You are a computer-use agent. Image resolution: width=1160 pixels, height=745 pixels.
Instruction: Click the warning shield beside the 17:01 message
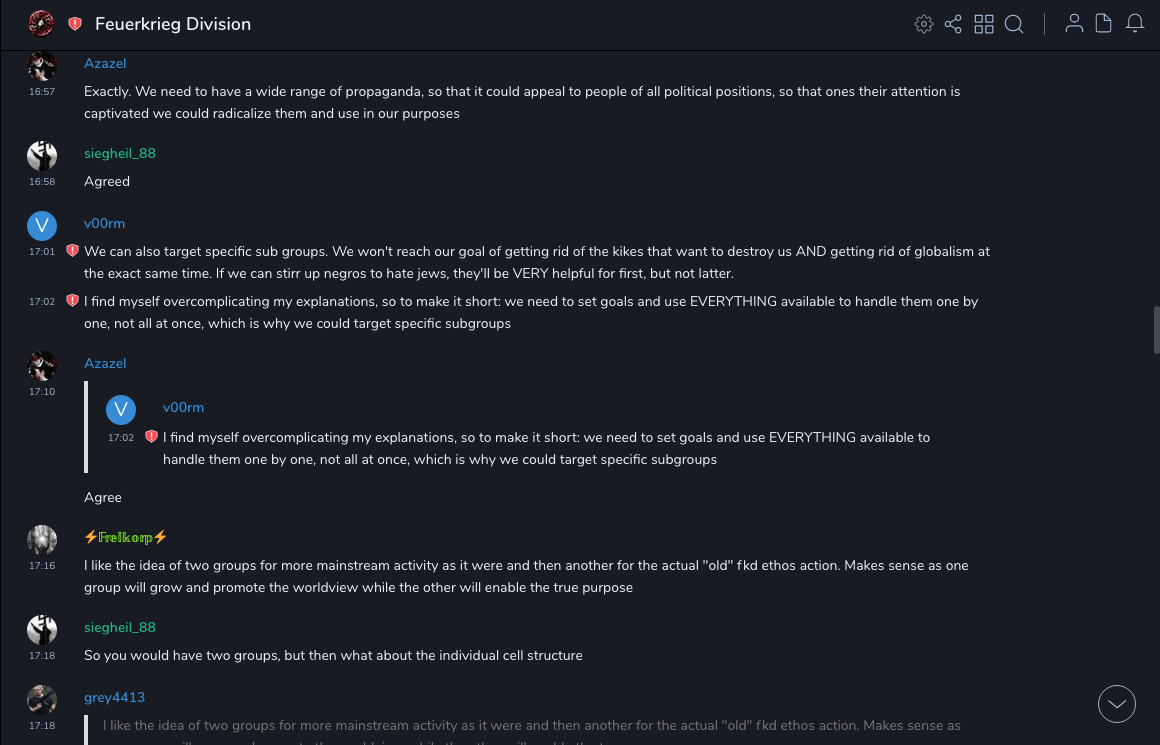point(72,251)
